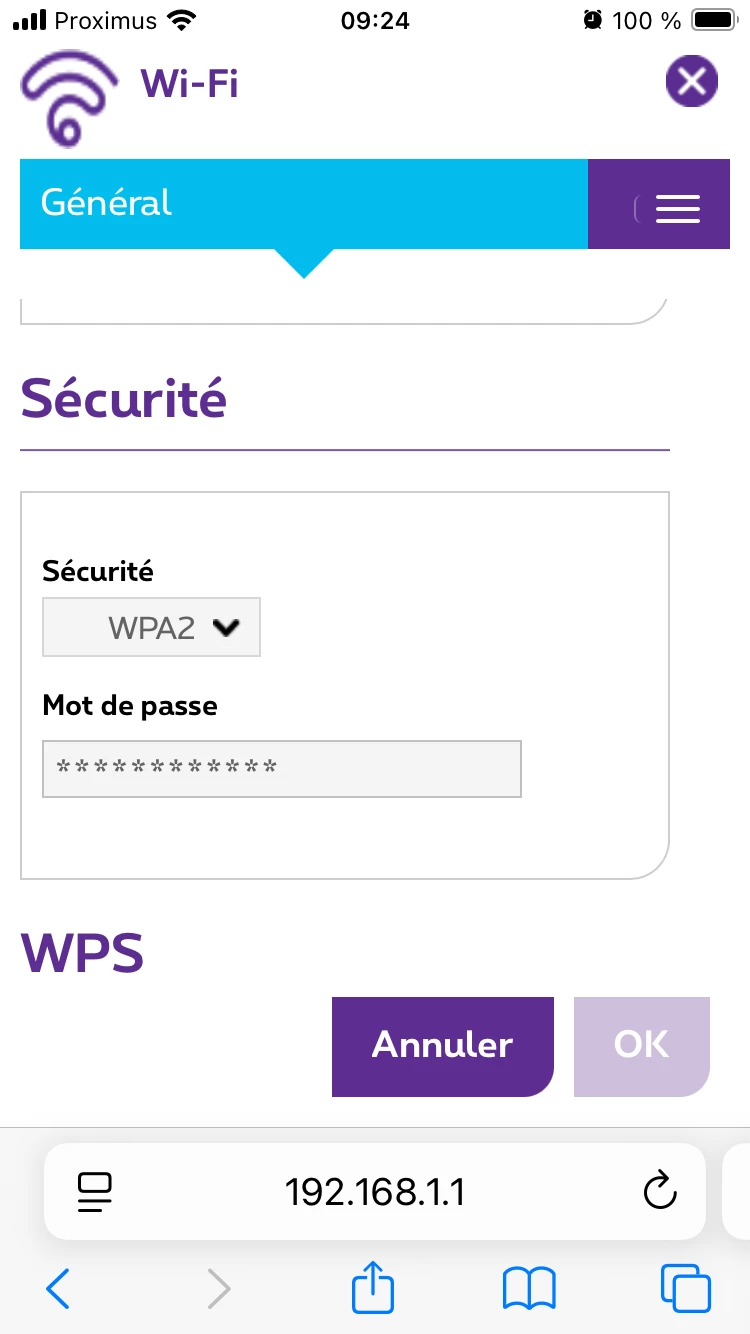Click the Mot de passe field
The width and height of the screenshot is (750, 1334).
point(282,769)
